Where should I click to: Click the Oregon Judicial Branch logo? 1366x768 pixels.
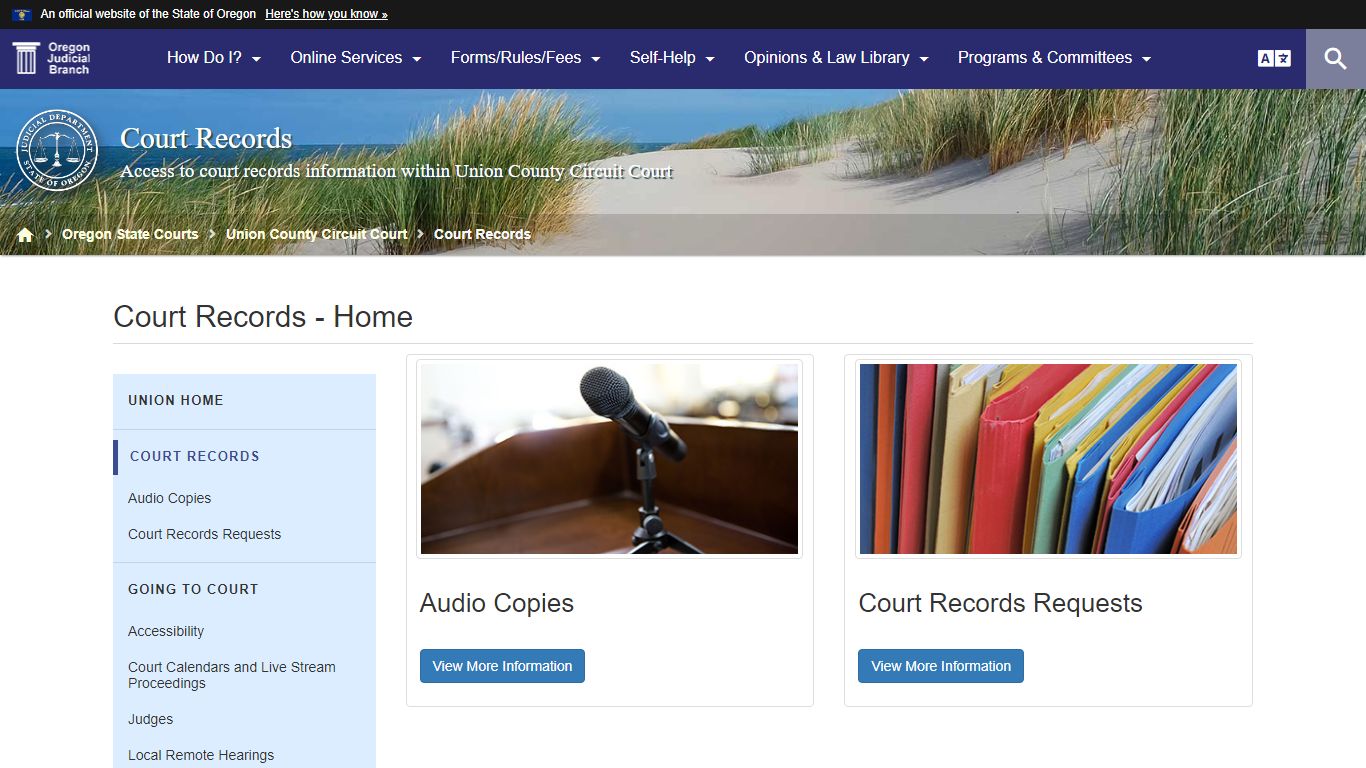(52, 58)
